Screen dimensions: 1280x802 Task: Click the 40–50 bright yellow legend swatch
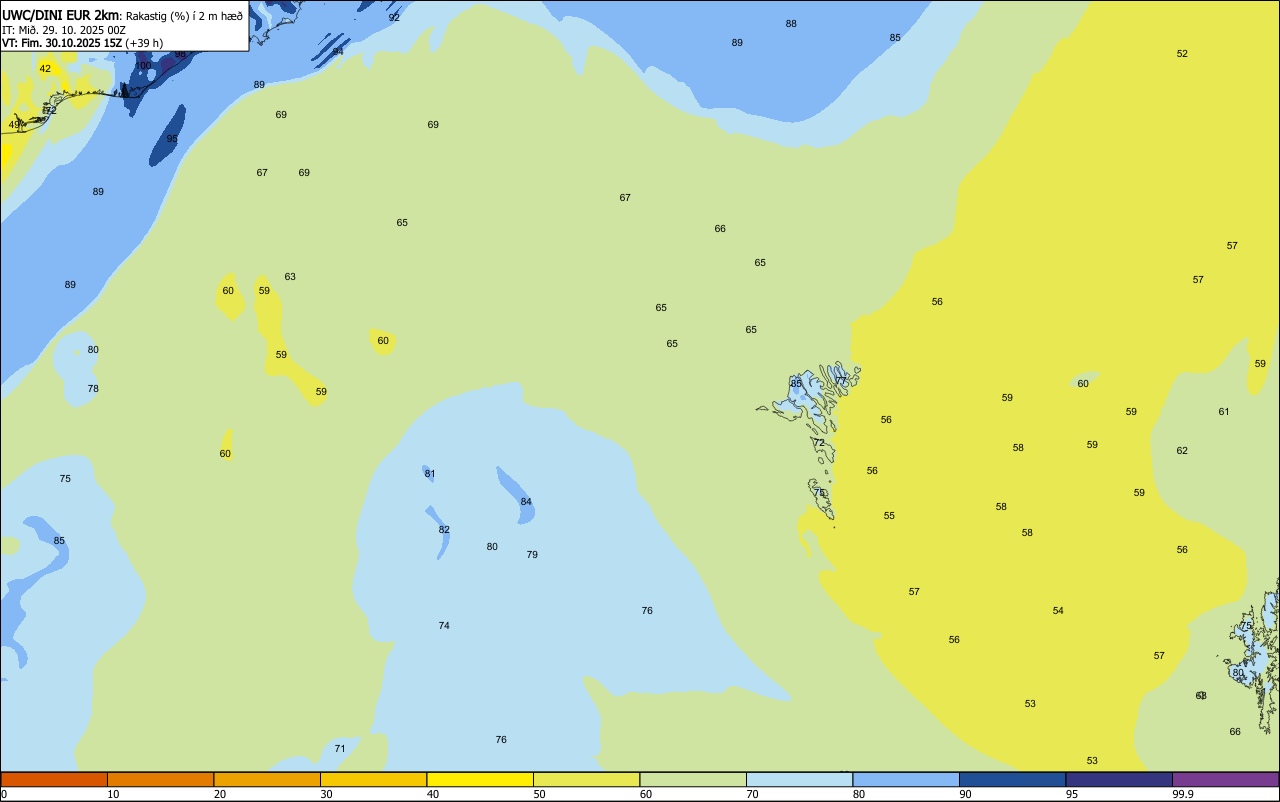tap(480, 779)
